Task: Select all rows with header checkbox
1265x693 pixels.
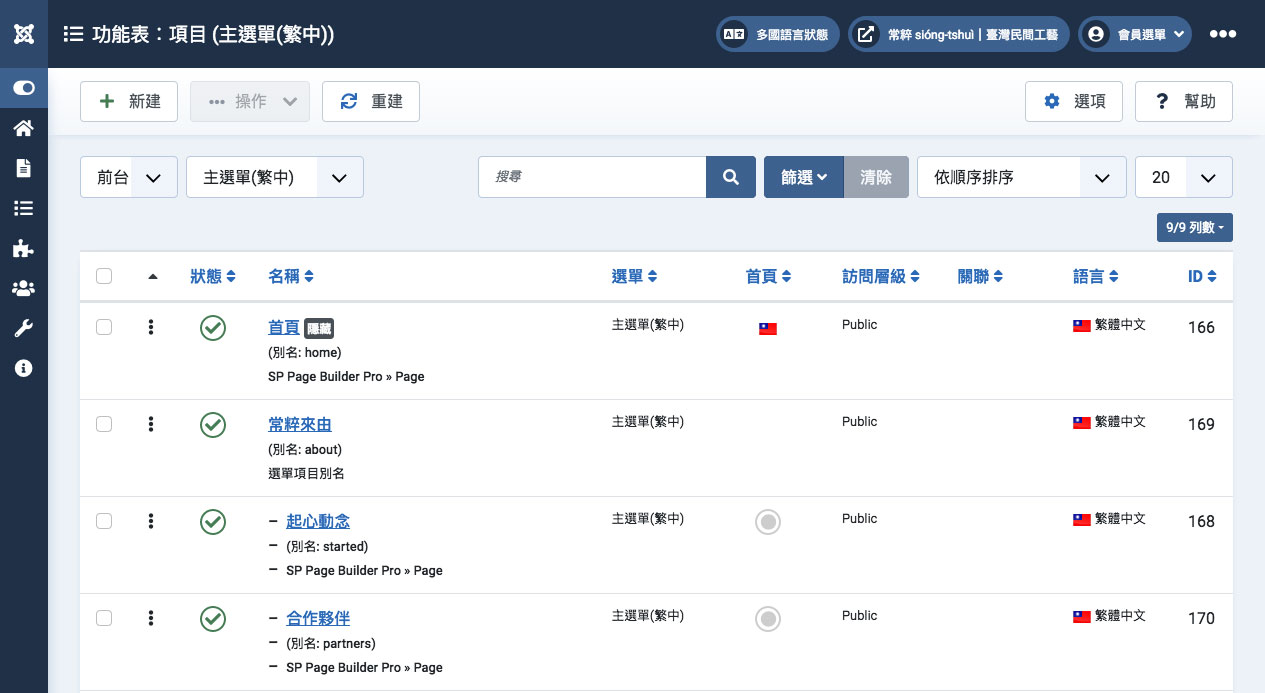Action: pyautogui.click(x=104, y=276)
